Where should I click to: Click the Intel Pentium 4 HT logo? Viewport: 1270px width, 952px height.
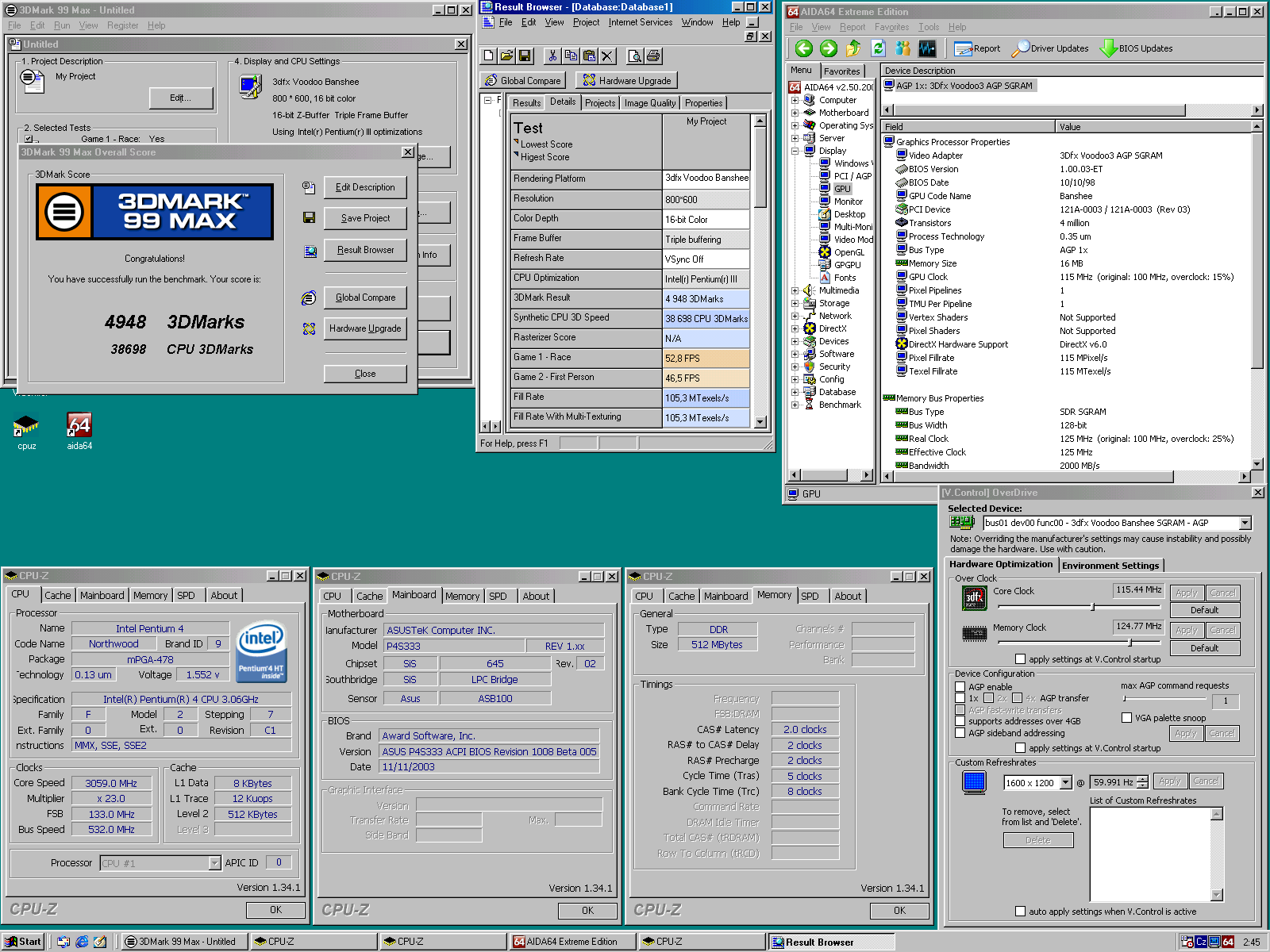pyautogui.click(x=263, y=652)
